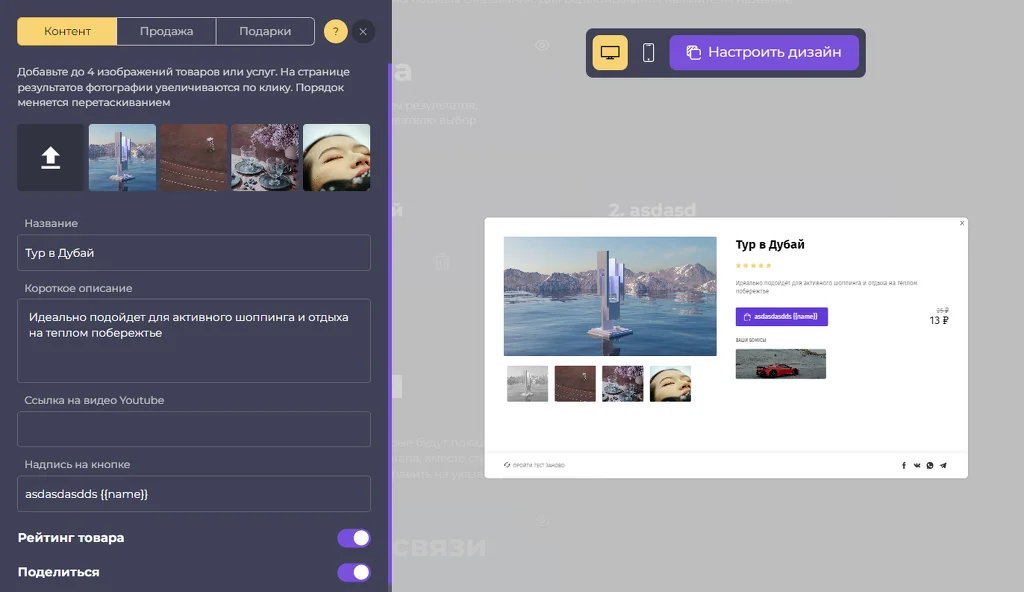1024x592 pixels.
Task: Close the editor panel with X button
Action: [363, 31]
